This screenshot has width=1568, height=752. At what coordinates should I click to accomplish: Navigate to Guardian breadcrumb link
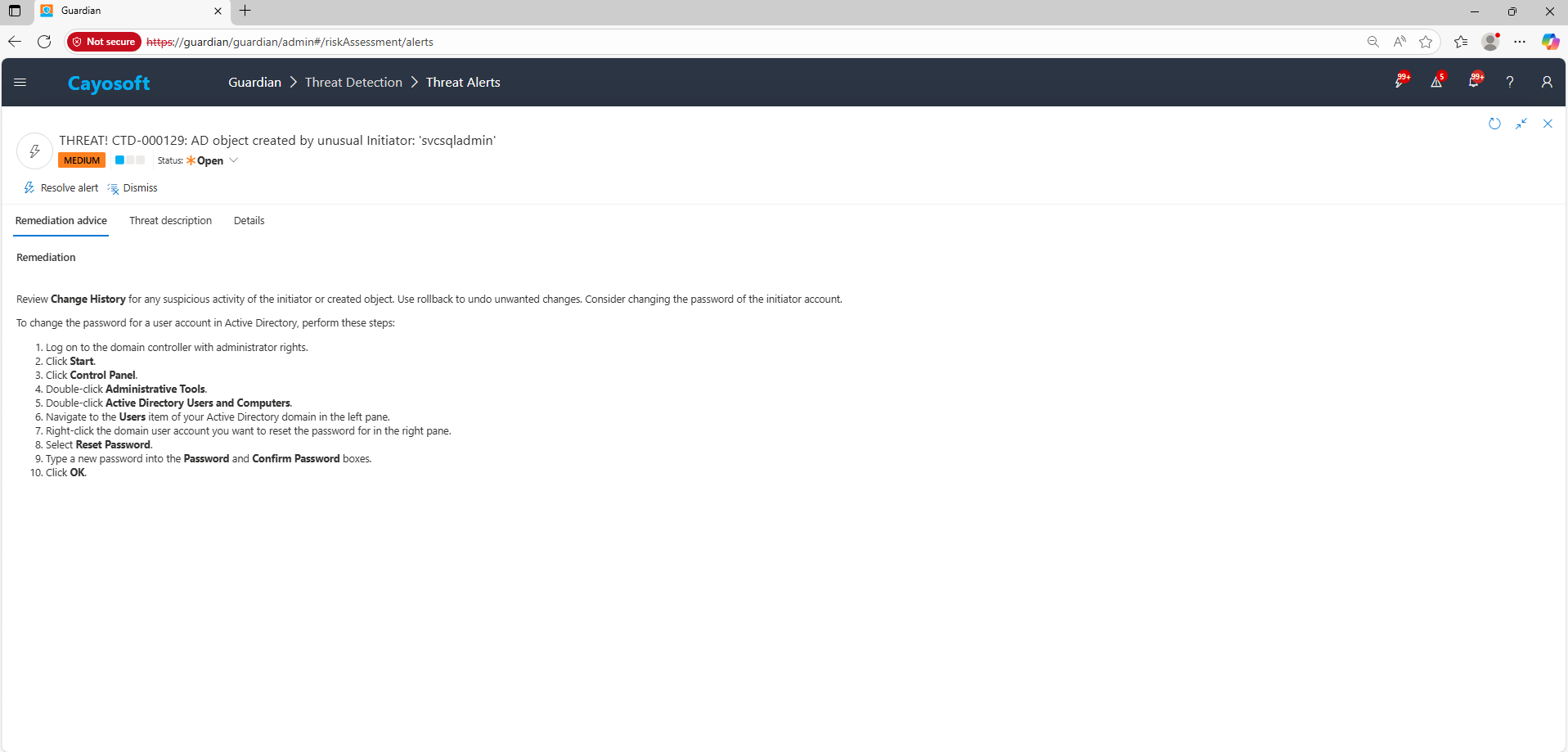coord(254,83)
